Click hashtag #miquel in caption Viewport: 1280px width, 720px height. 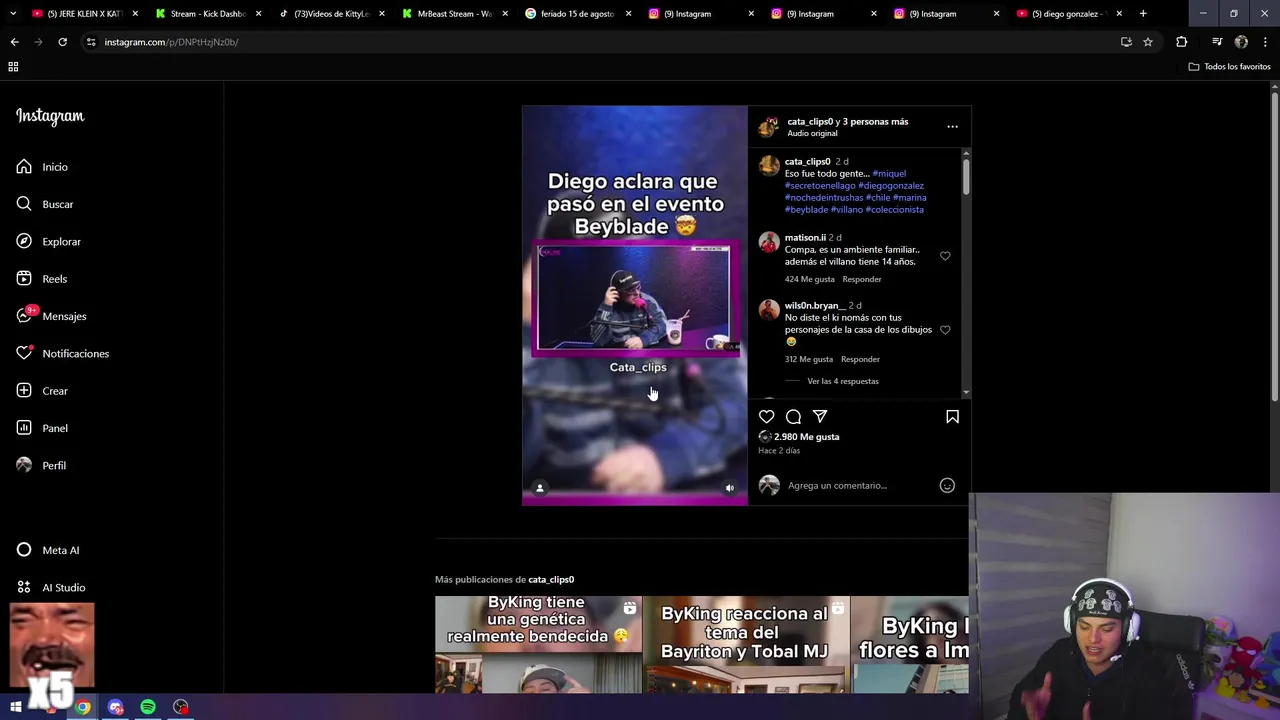click(889, 174)
